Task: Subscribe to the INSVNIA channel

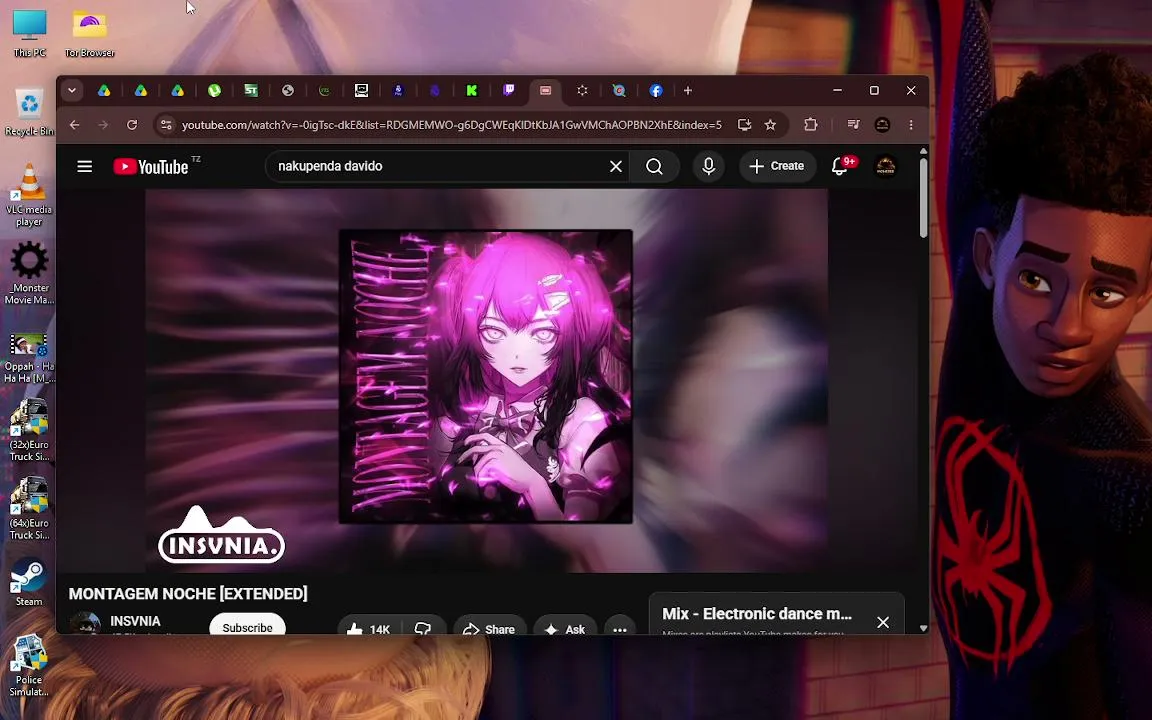Action: point(248,626)
